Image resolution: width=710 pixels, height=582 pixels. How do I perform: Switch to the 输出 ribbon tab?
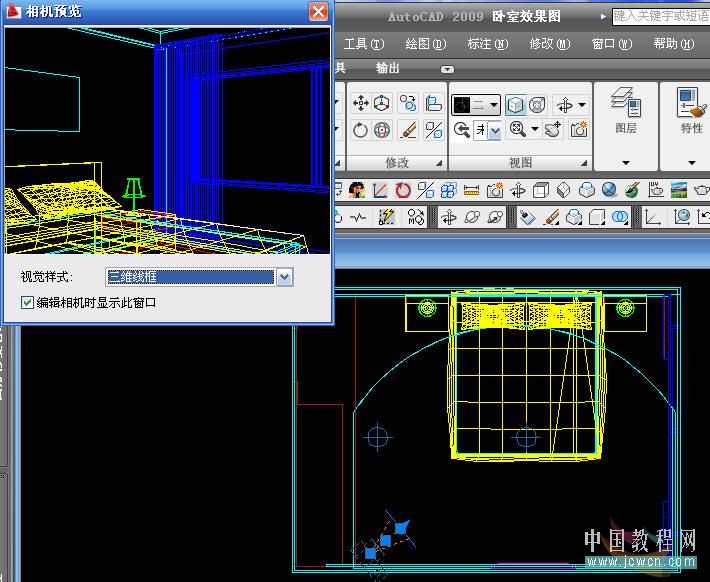click(x=387, y=68)
